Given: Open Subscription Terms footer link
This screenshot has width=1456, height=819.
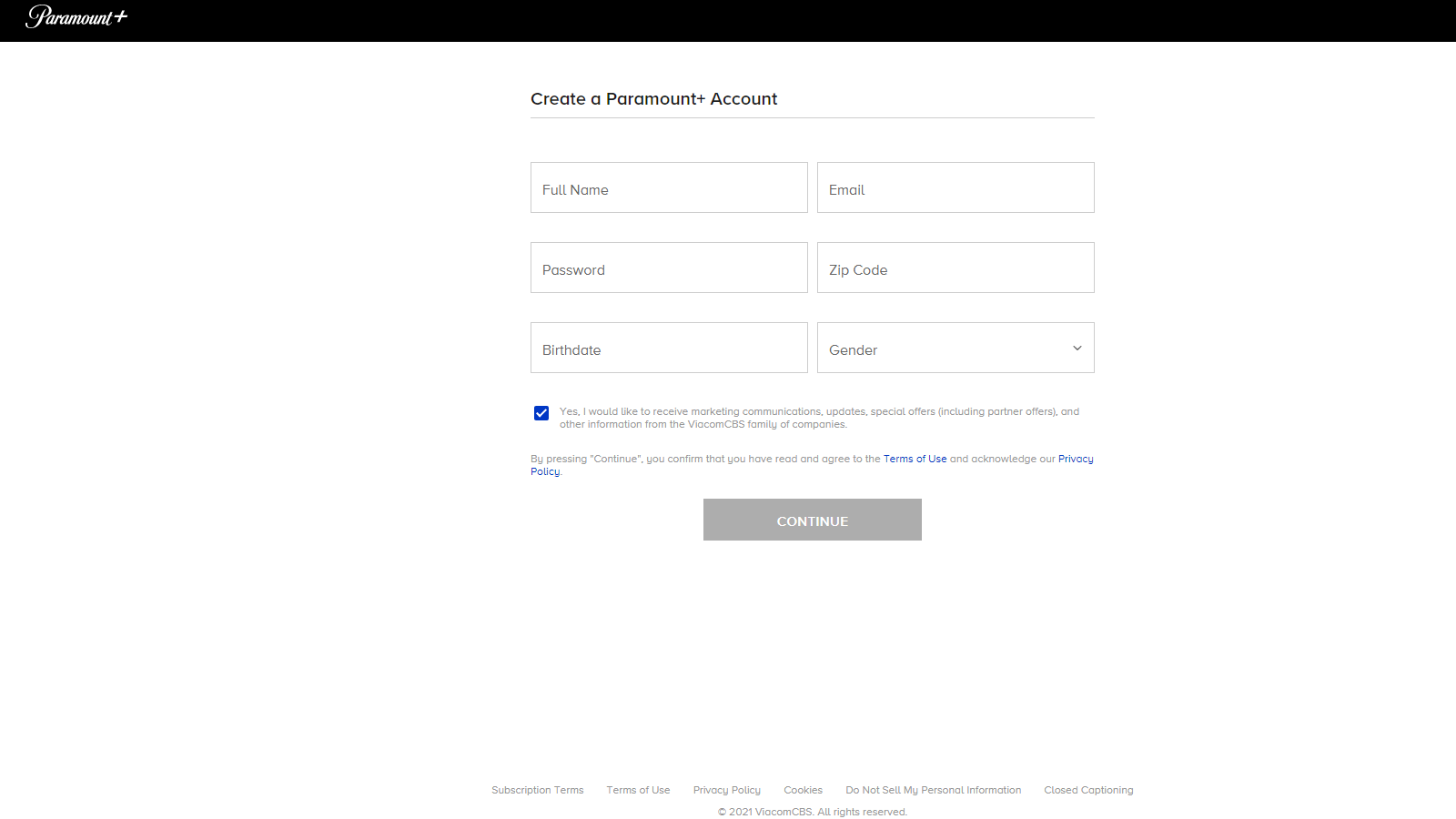Looking at the screenshot, I should [538, 790].
